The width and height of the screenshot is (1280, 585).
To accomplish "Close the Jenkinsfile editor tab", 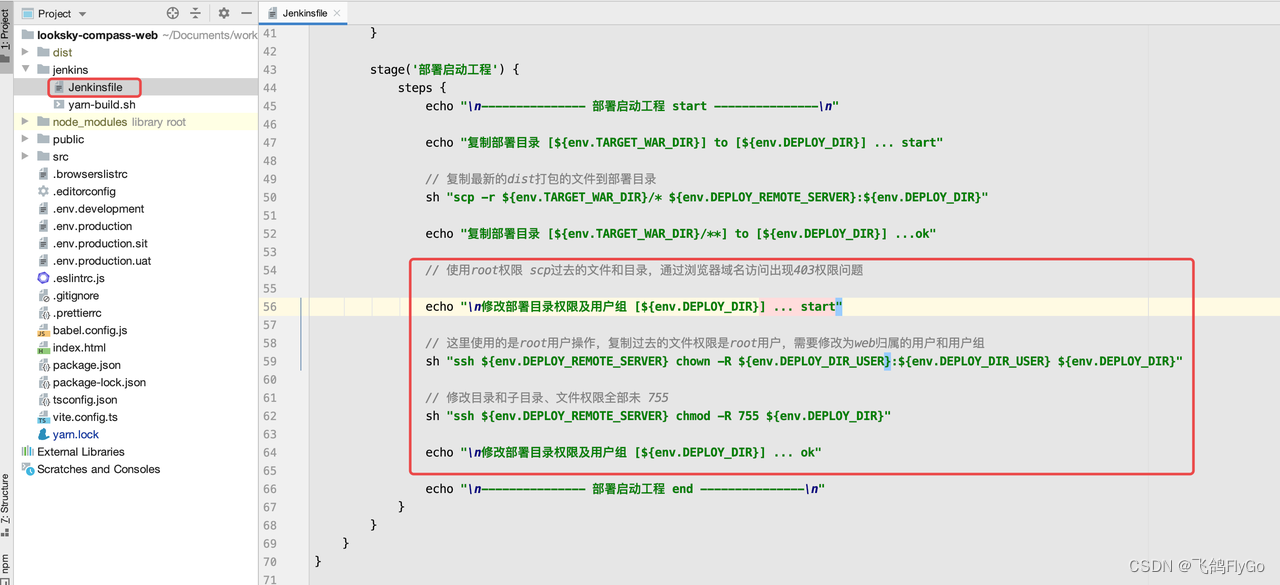I will (x=338, y=13).
